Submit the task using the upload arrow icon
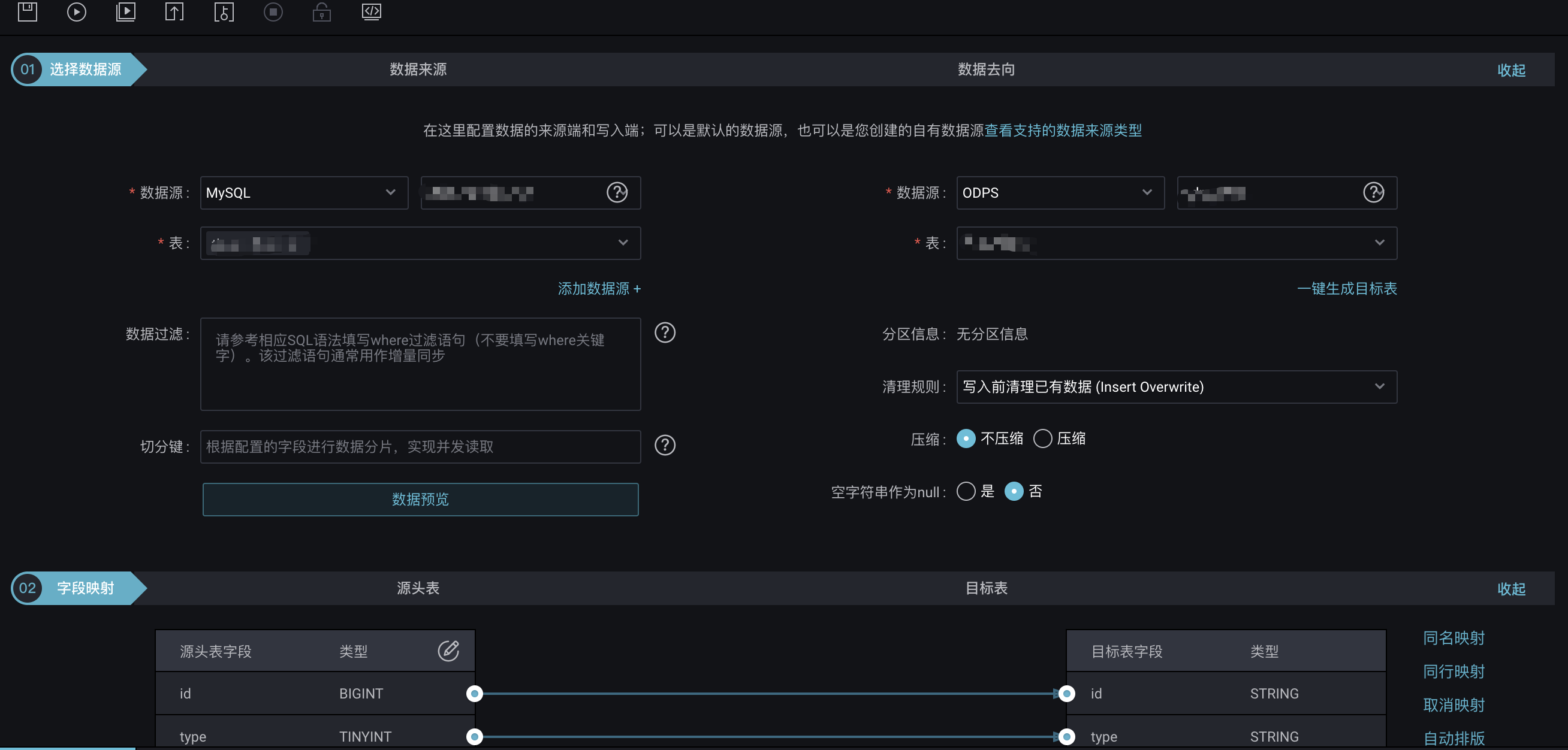 point(174,12)
